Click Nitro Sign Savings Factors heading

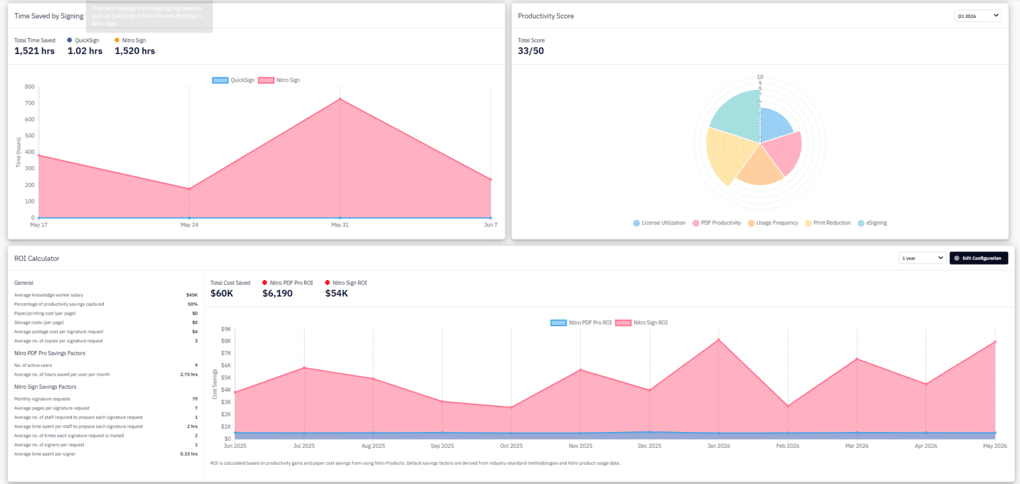pos(46,387)
